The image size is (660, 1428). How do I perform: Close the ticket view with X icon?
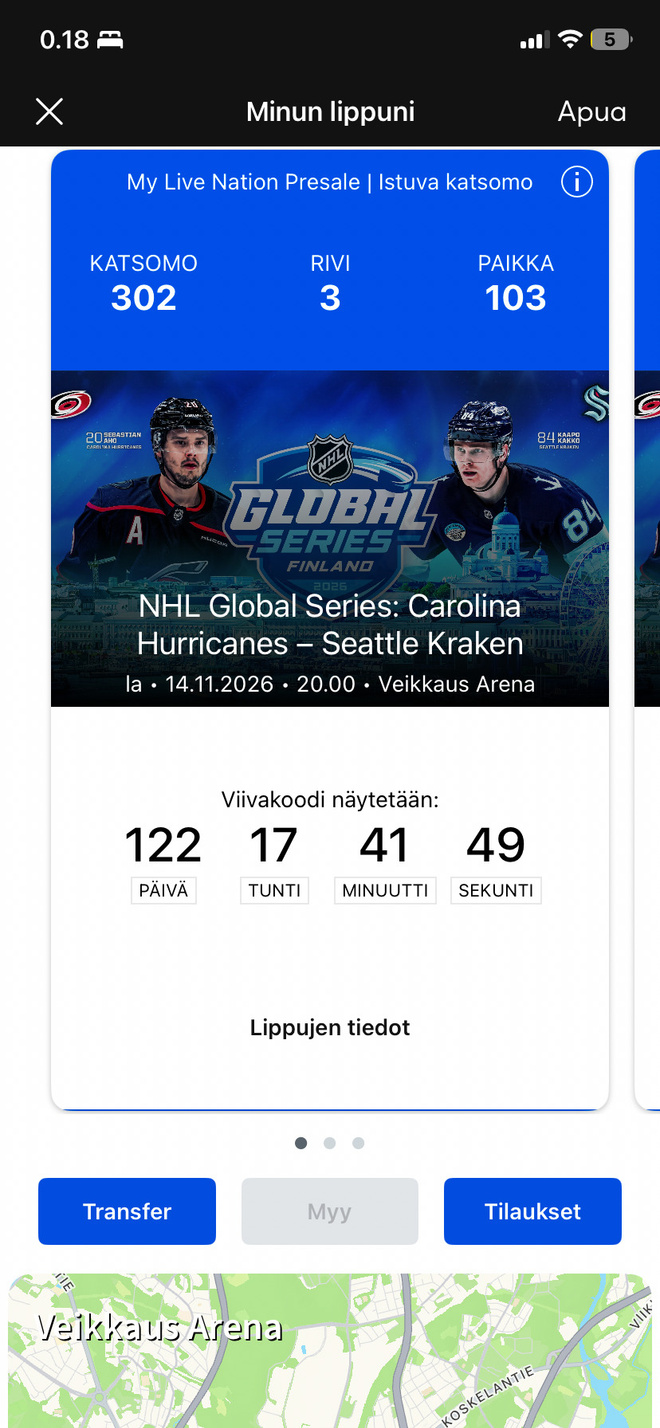coord(49,112)
